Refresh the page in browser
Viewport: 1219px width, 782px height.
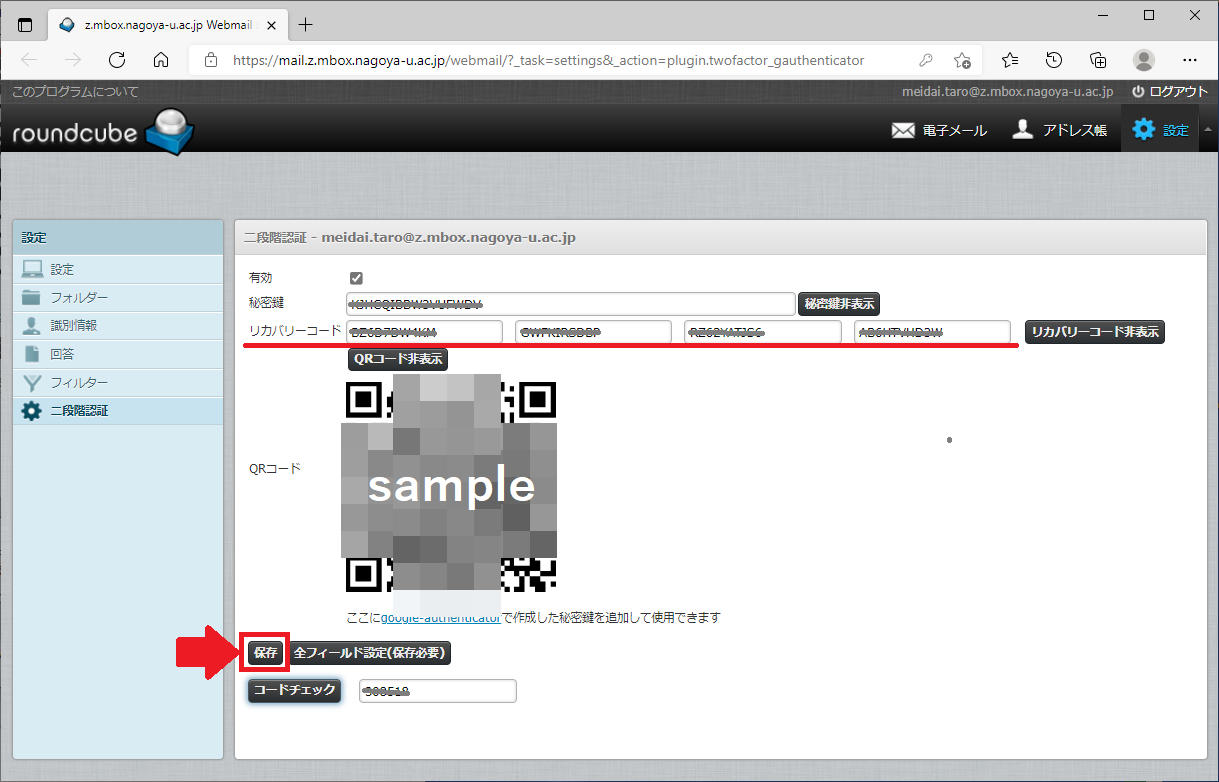pos(117,59)
